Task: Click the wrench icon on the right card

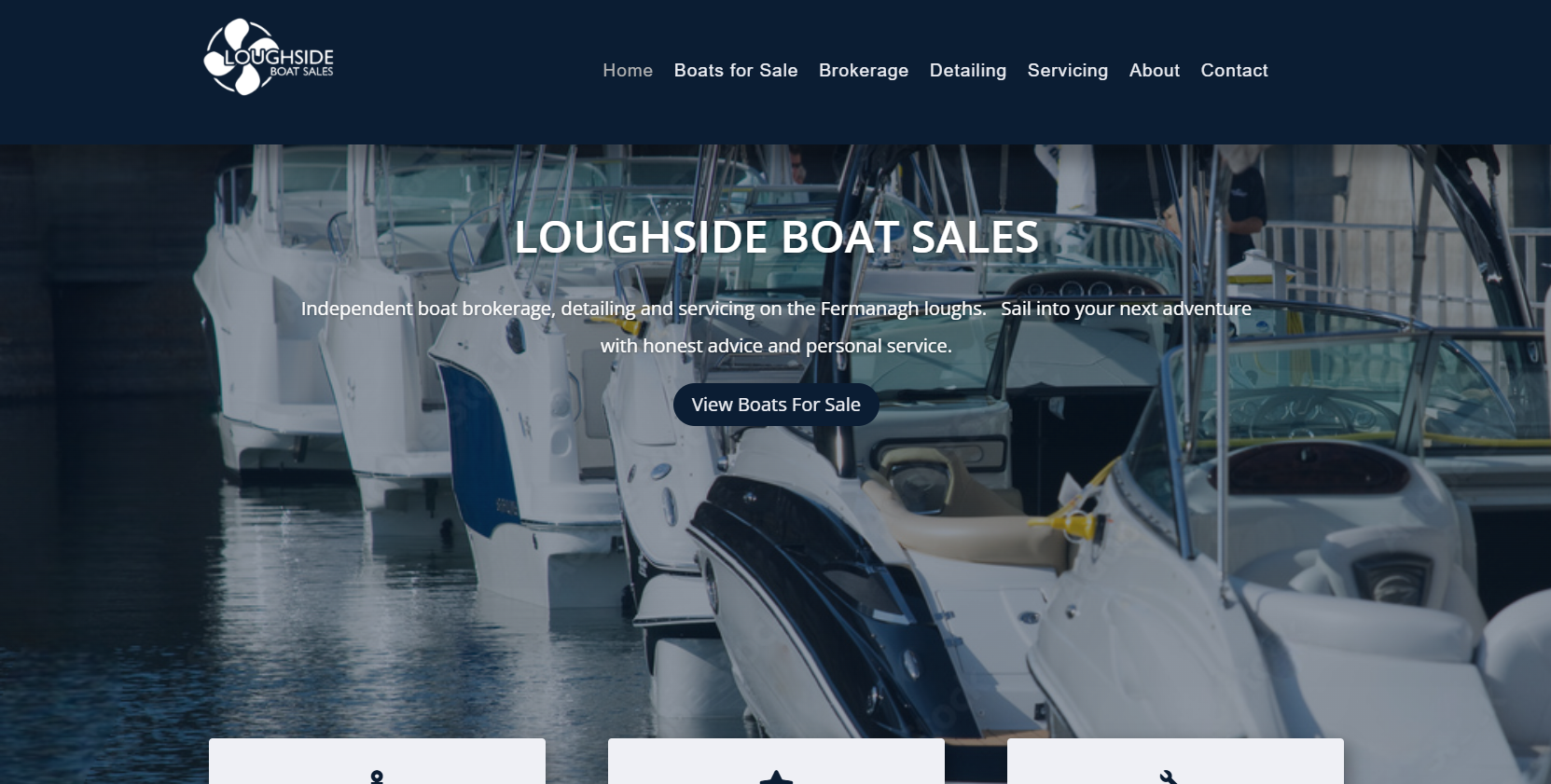Action: pyautogui.click(x=1169, y=777)
